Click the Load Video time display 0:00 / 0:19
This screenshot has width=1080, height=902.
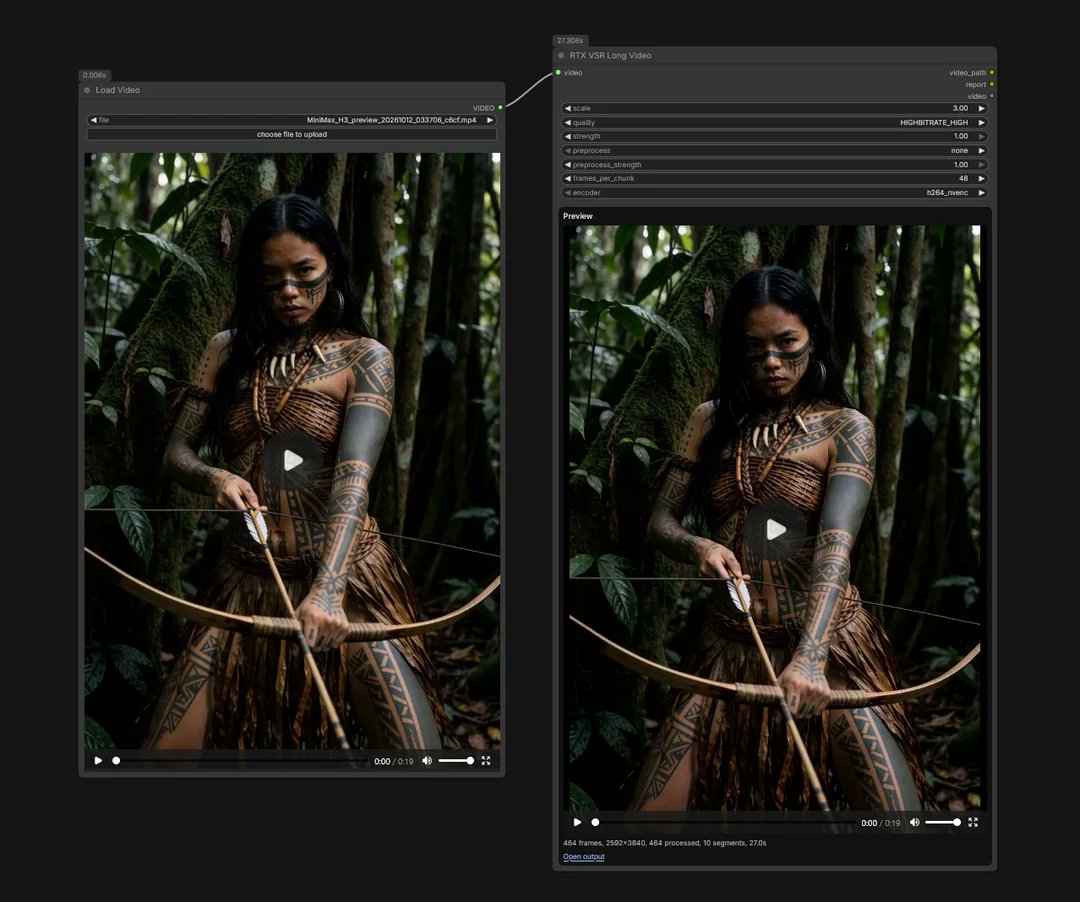393,762
